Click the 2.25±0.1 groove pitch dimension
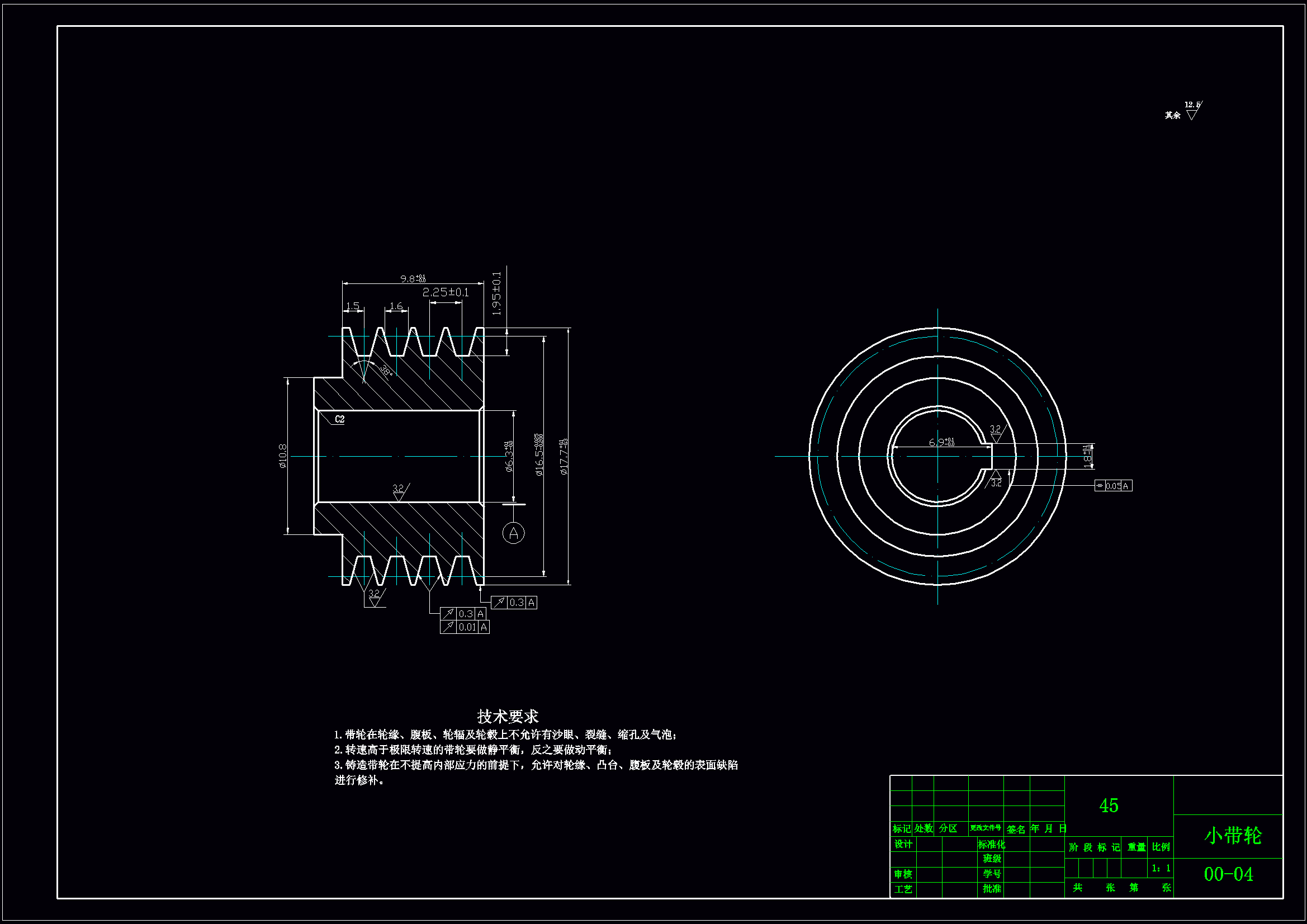1307x924 pixels. (445, 292)
